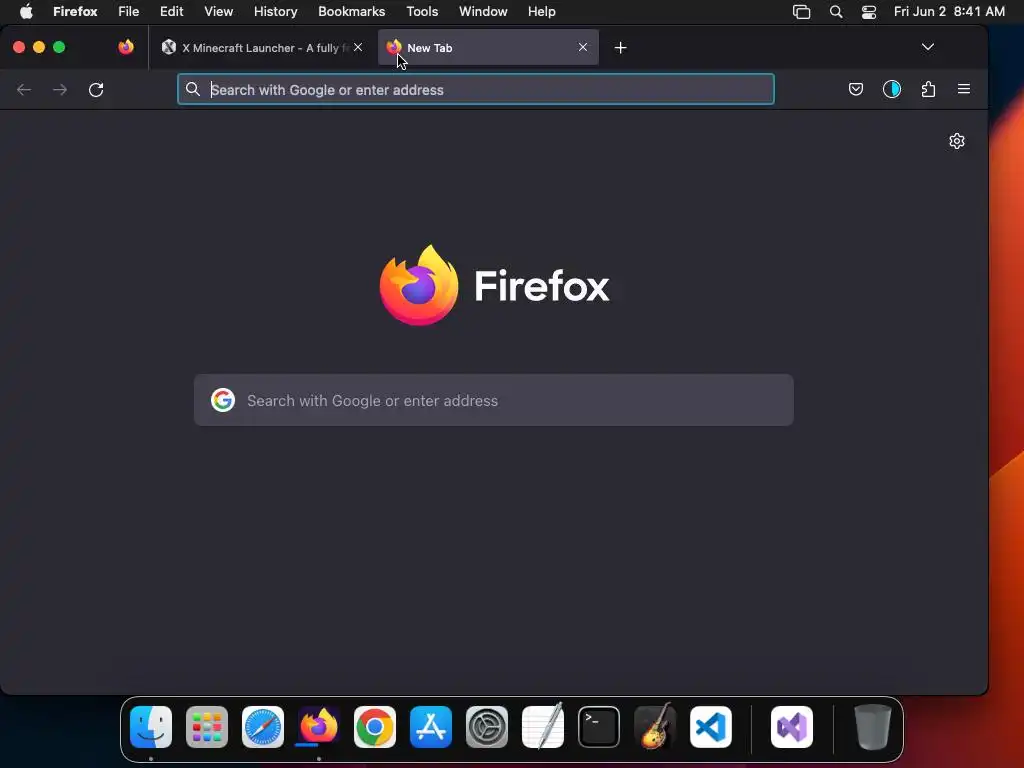Select the New Tab tab
1024x768 pixels.
[488, 48]
